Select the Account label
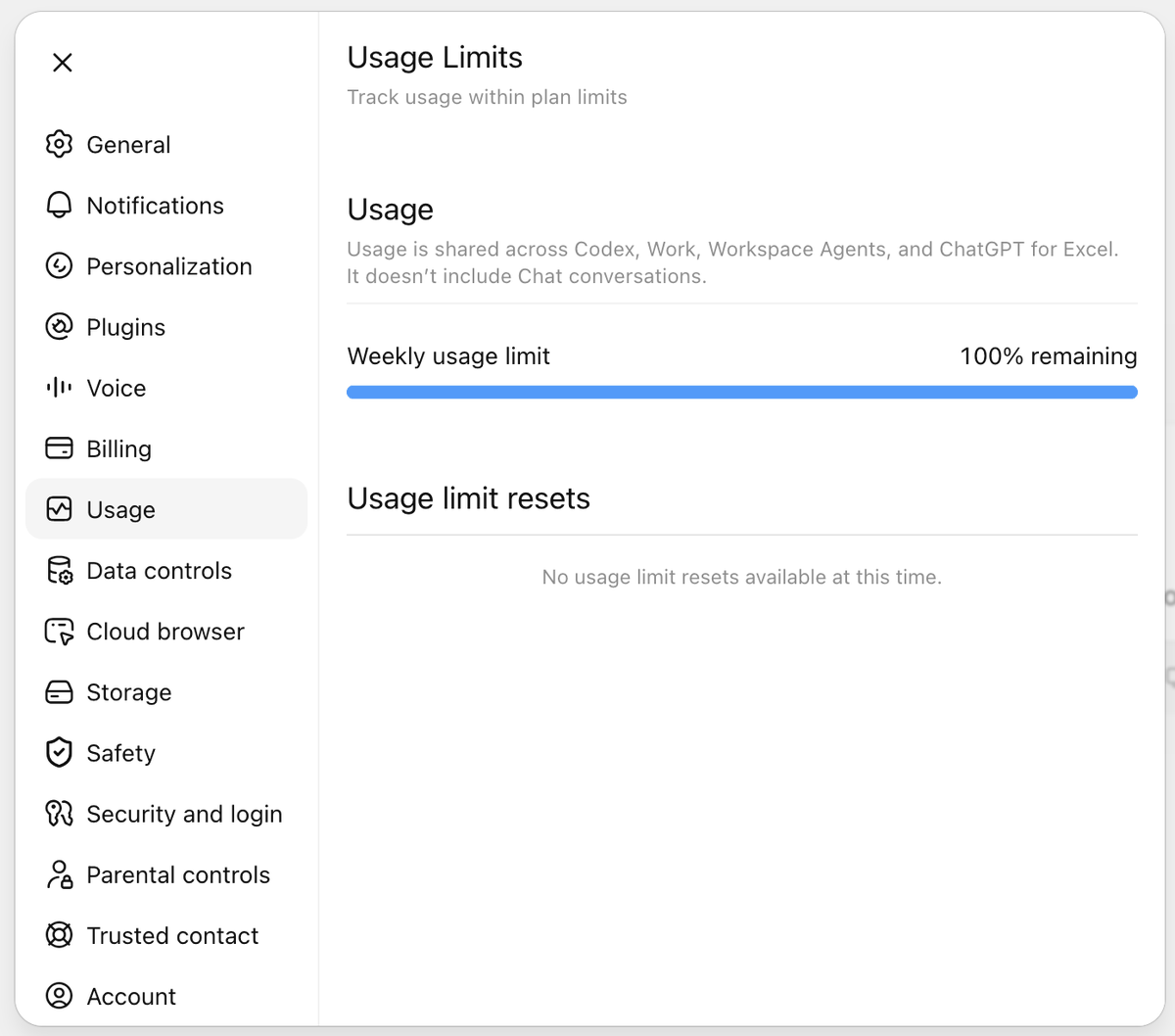This screenshot has height=1036, width=1175. 131,996
